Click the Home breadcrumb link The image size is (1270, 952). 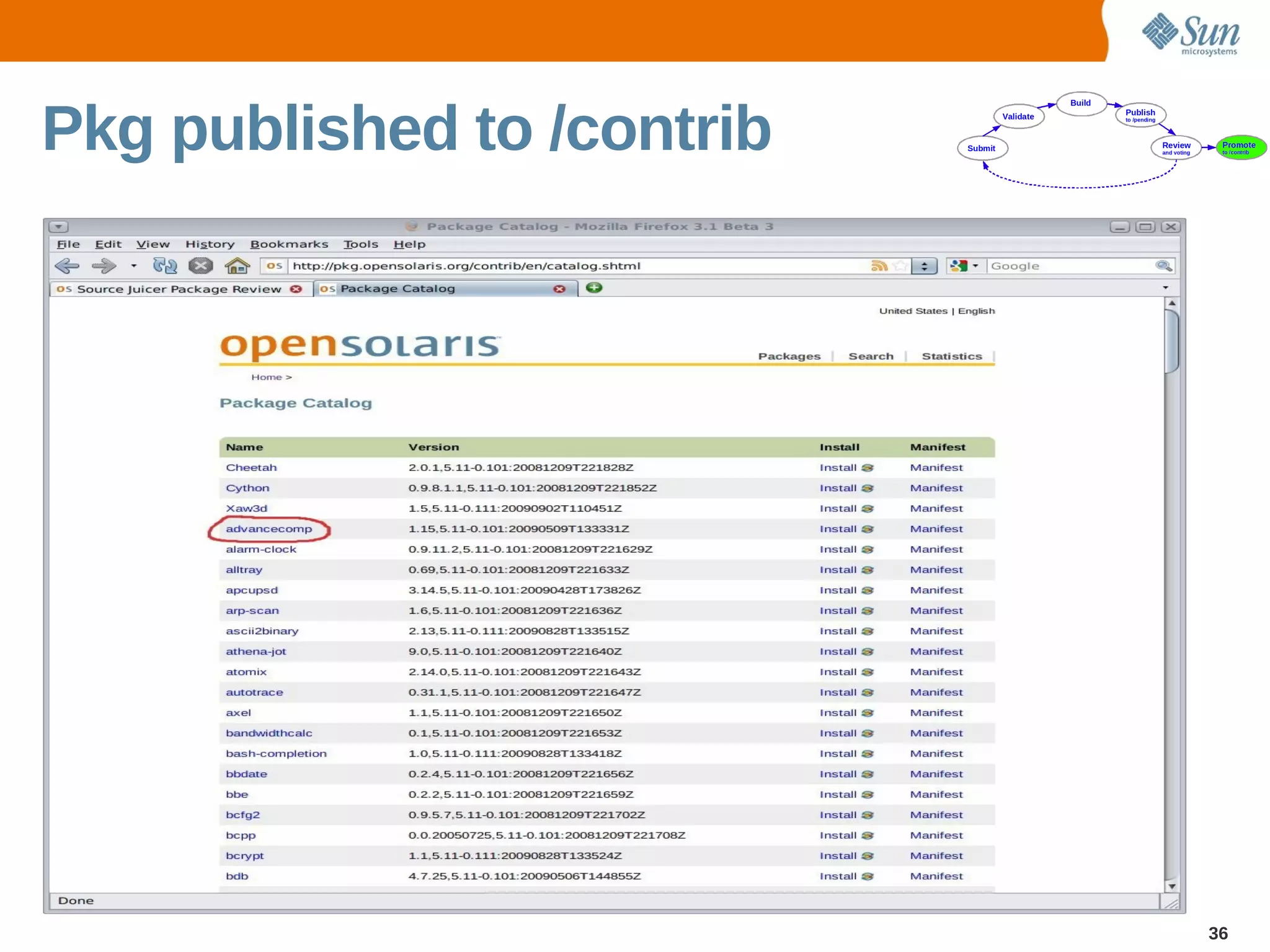tap(267, 377)
